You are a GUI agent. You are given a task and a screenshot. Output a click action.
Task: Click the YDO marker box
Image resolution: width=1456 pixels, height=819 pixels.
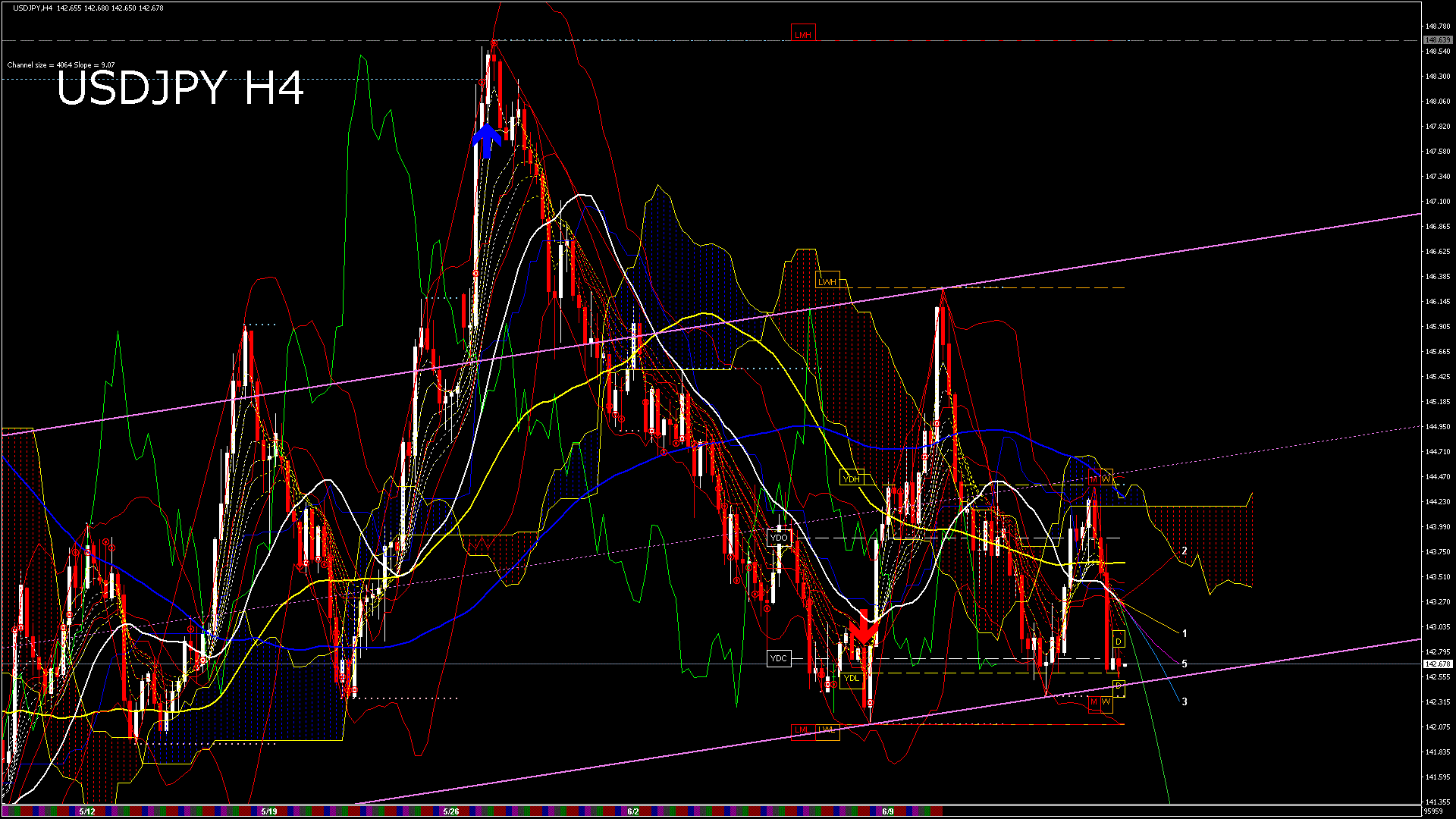pyautogui.click(x=779, y=538)
